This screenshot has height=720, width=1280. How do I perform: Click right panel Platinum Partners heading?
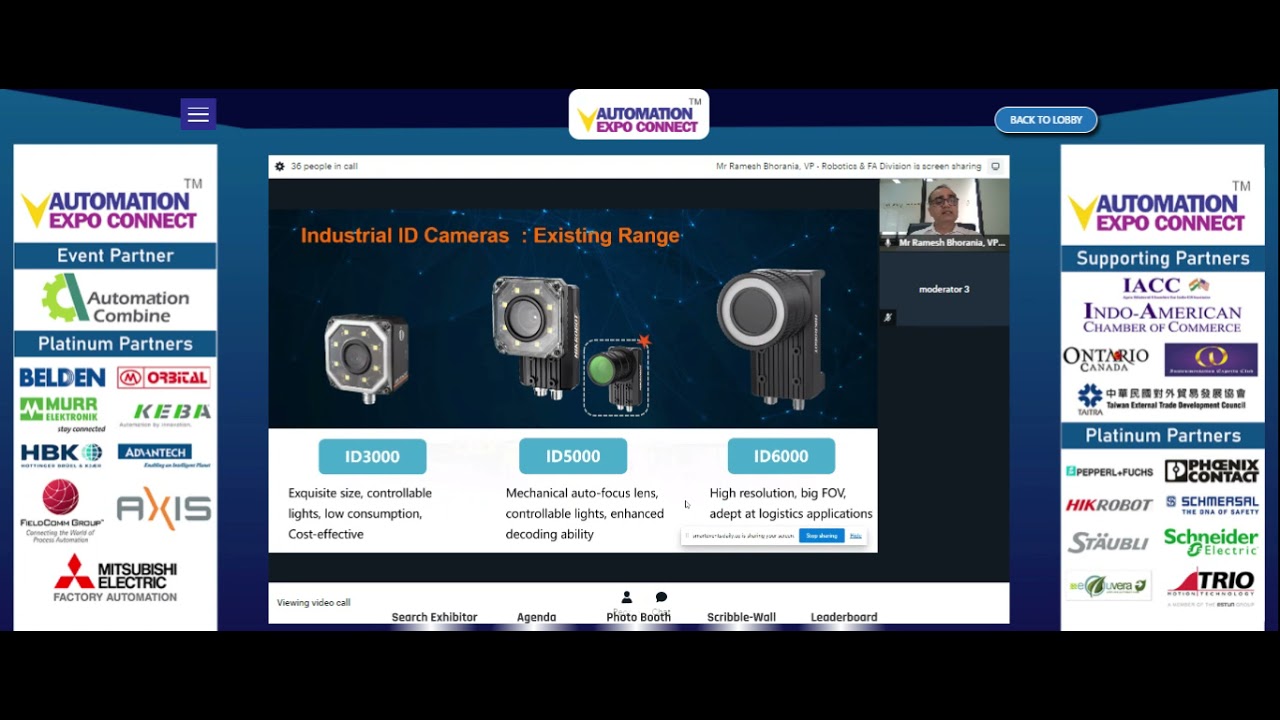(x=1162, y=436)
